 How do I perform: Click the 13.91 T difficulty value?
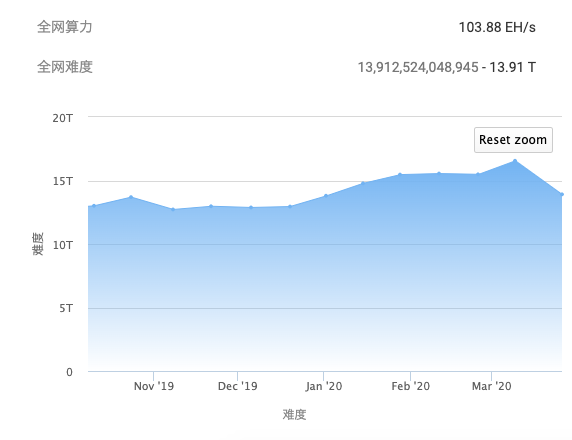click(x=512, y=67)
